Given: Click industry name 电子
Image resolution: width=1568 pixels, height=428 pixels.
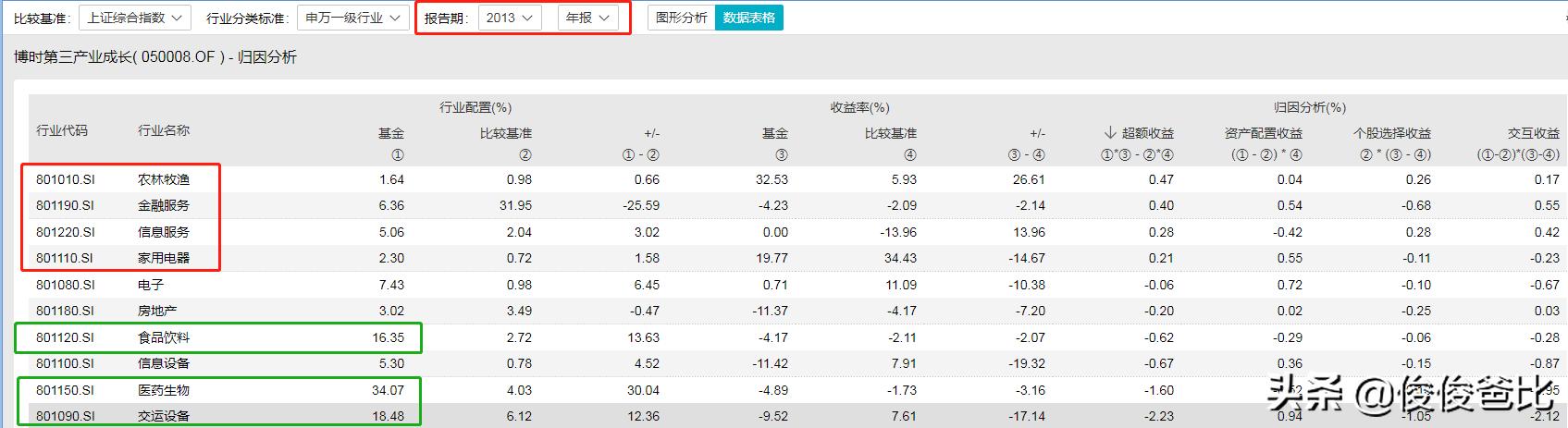Looking at the screenshot, I should pos(151,285).
